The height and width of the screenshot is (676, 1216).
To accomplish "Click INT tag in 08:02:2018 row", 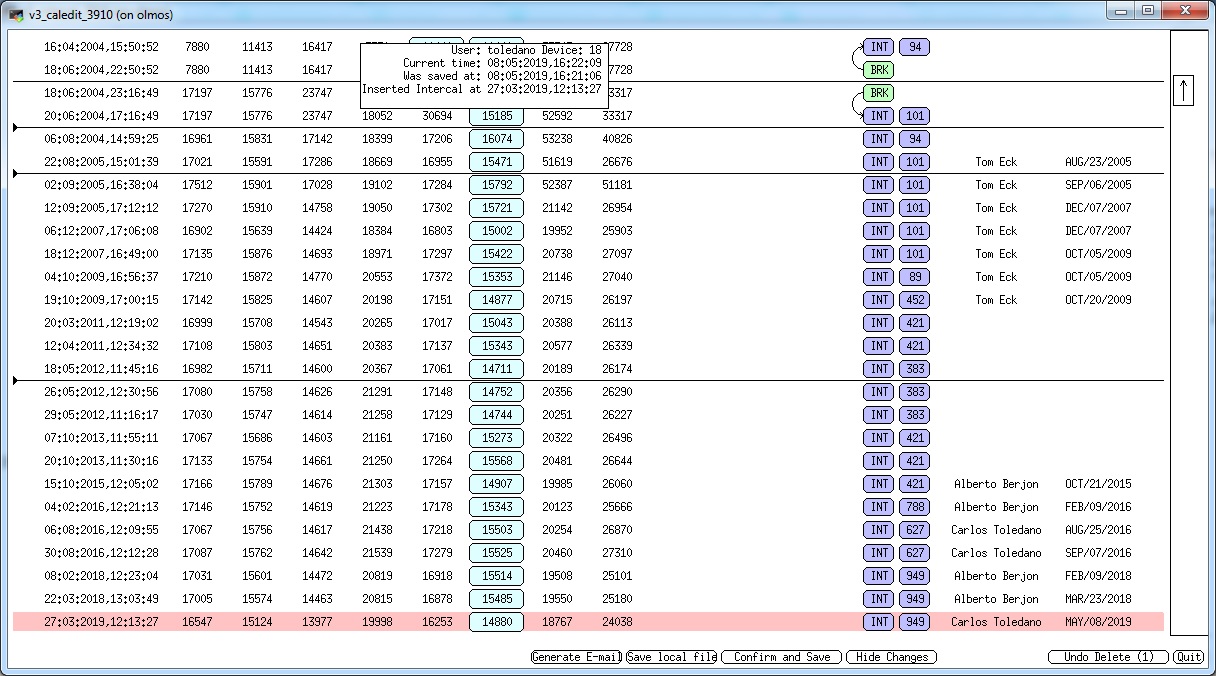I will (879, 576).
